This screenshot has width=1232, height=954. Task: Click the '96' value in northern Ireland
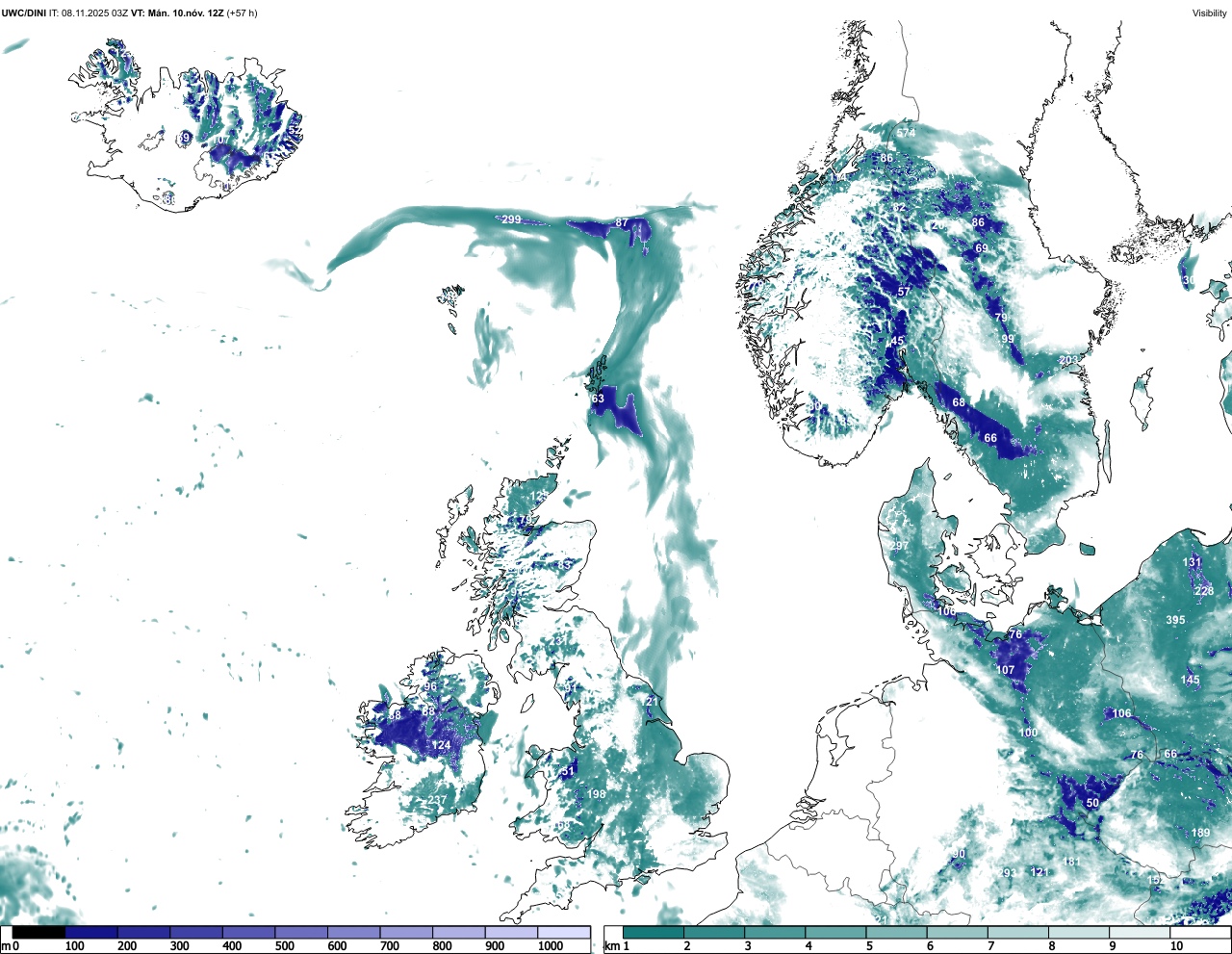click(x=430, y=687)
